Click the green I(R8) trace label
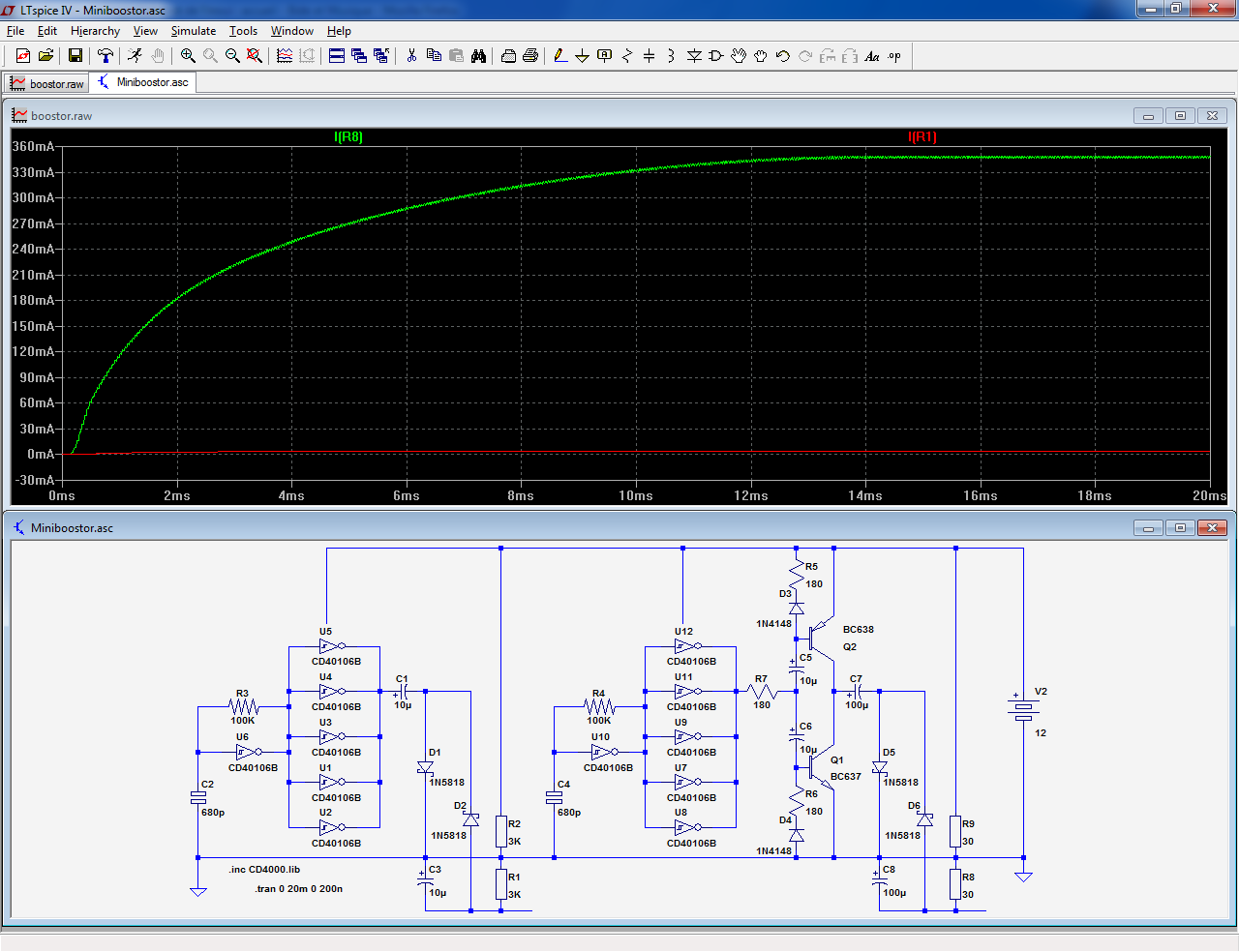 [348, 137]
